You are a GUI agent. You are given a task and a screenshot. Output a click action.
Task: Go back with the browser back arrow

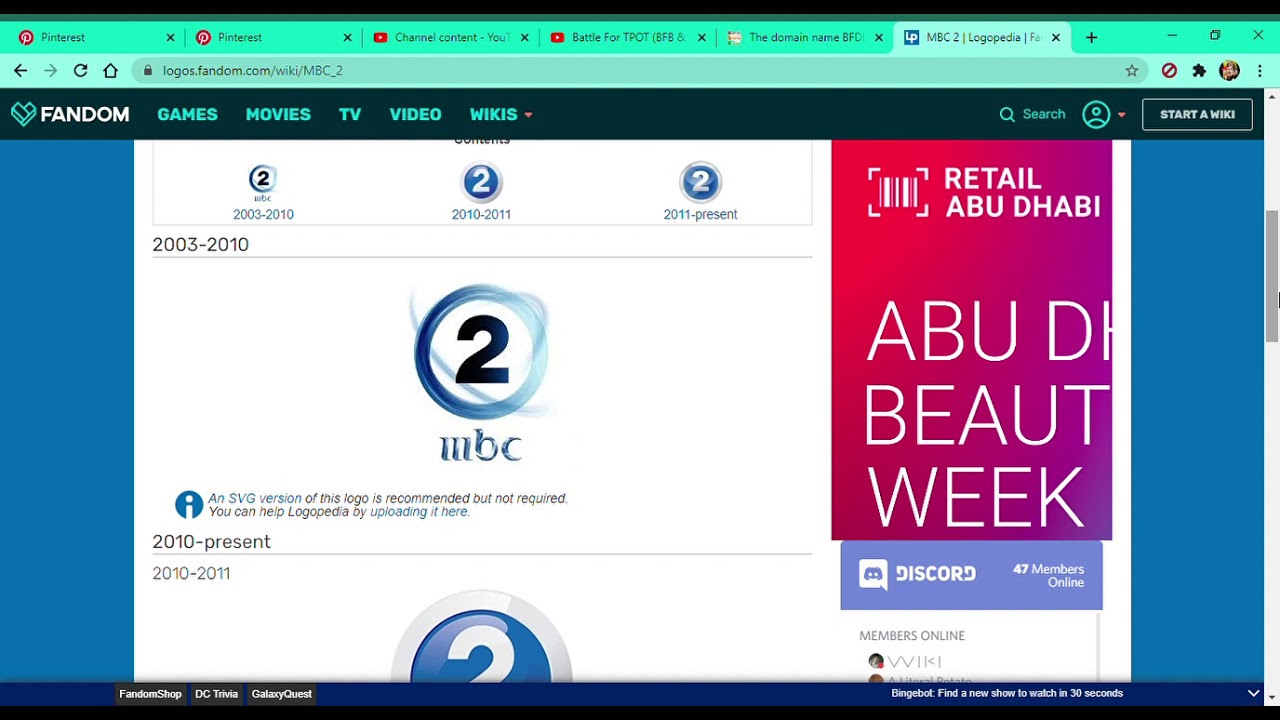(20, 71)
